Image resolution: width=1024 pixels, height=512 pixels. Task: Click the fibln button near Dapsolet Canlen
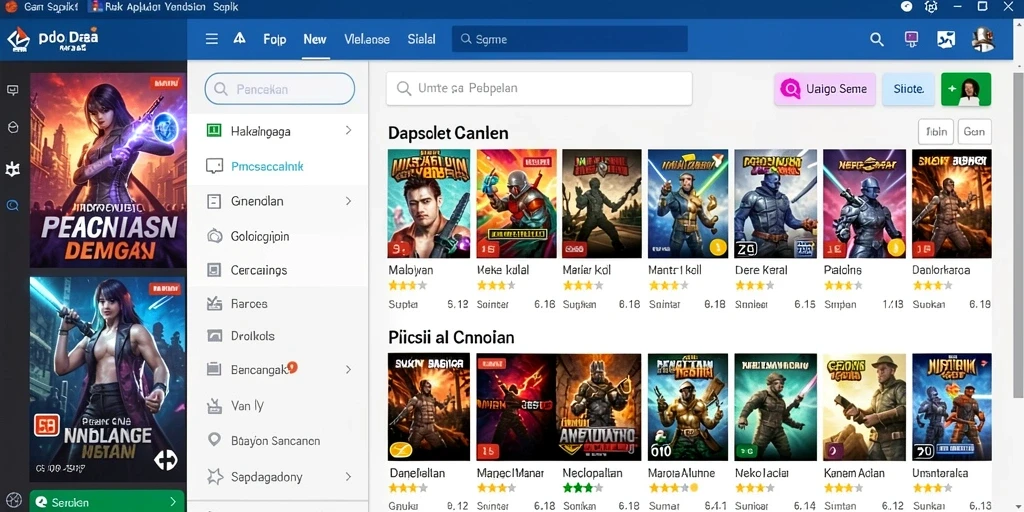click(x=936, y=131)
